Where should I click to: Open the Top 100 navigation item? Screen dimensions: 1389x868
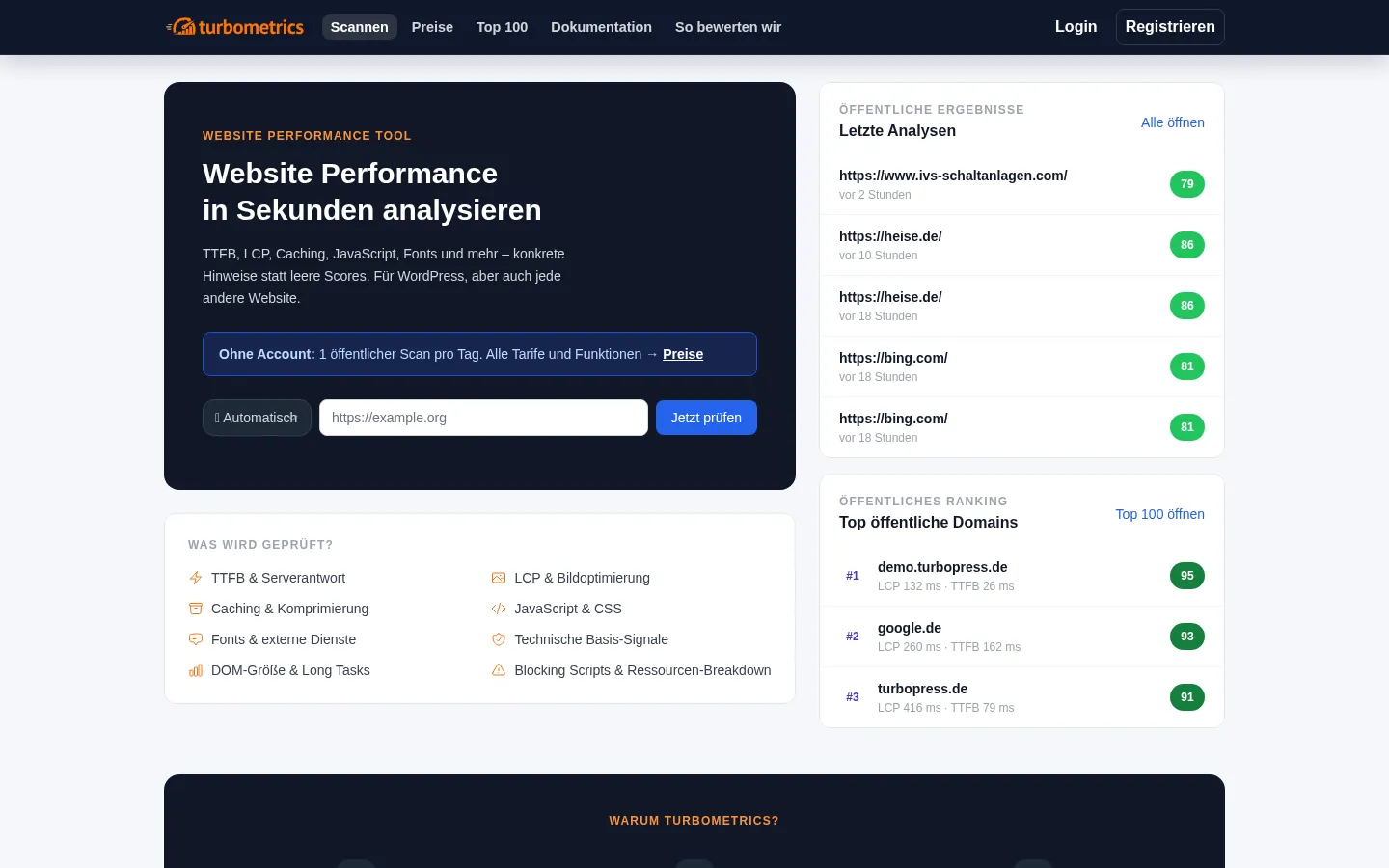pos(502,27)
